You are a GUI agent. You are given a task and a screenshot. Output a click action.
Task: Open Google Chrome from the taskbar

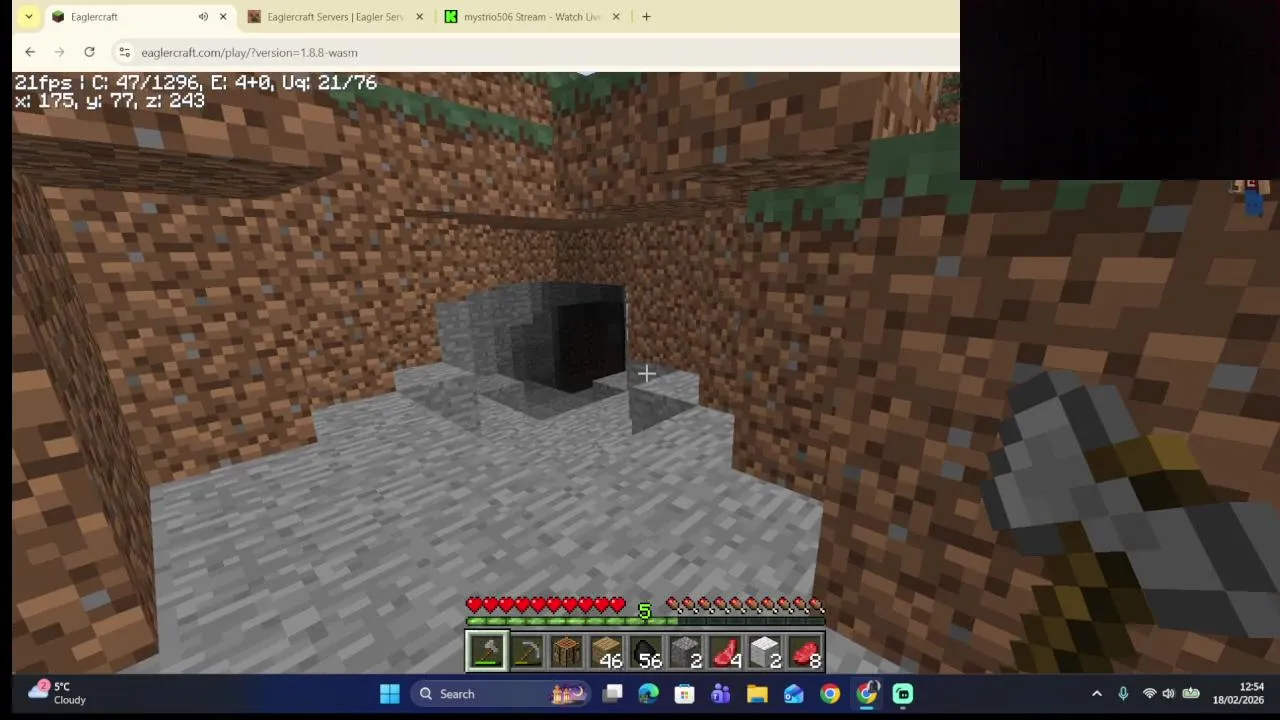point(830,694)
